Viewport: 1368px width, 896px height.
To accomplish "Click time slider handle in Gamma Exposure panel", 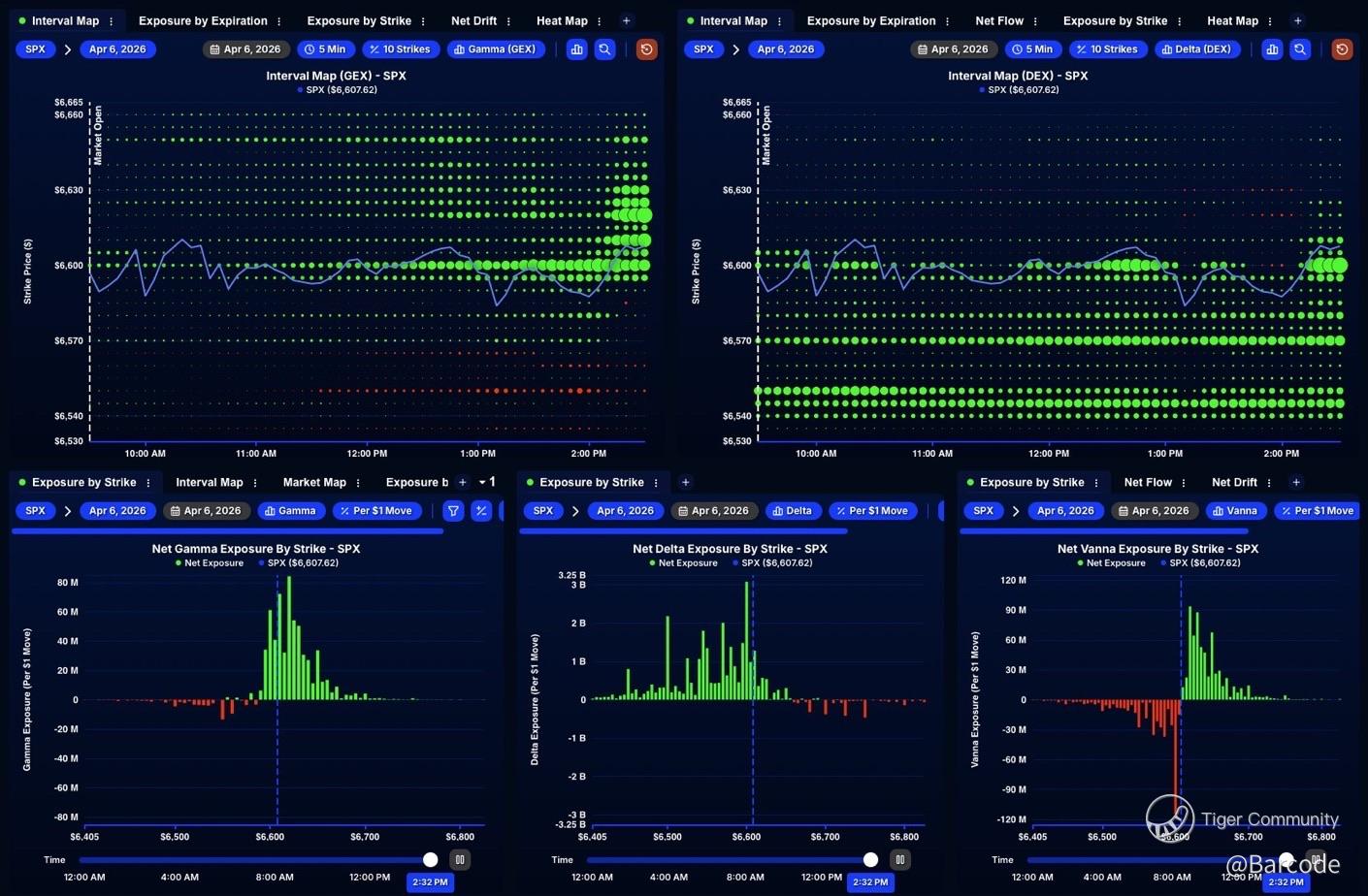I will coord(430,859).
